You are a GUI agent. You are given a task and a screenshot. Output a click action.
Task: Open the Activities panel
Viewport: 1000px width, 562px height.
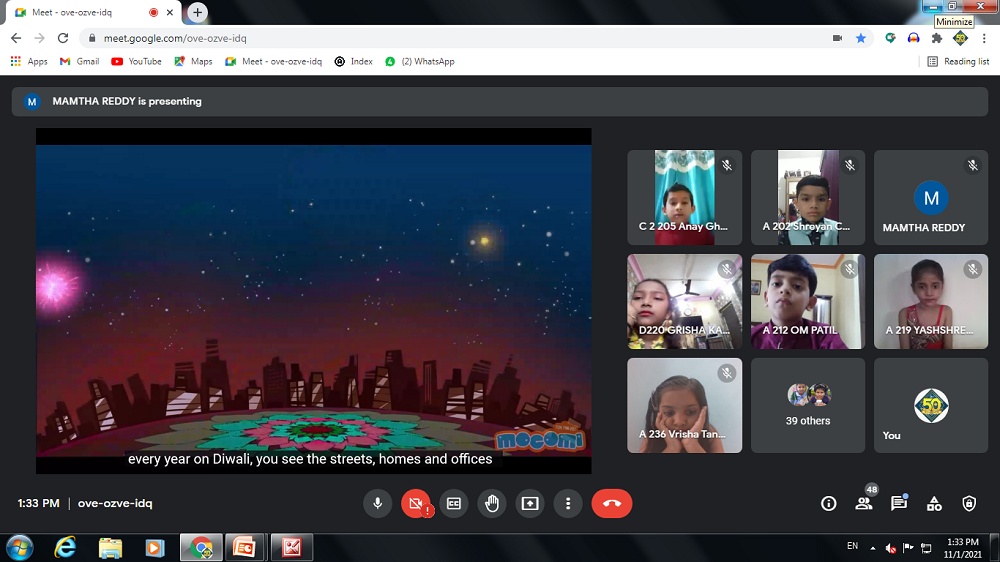934,504
